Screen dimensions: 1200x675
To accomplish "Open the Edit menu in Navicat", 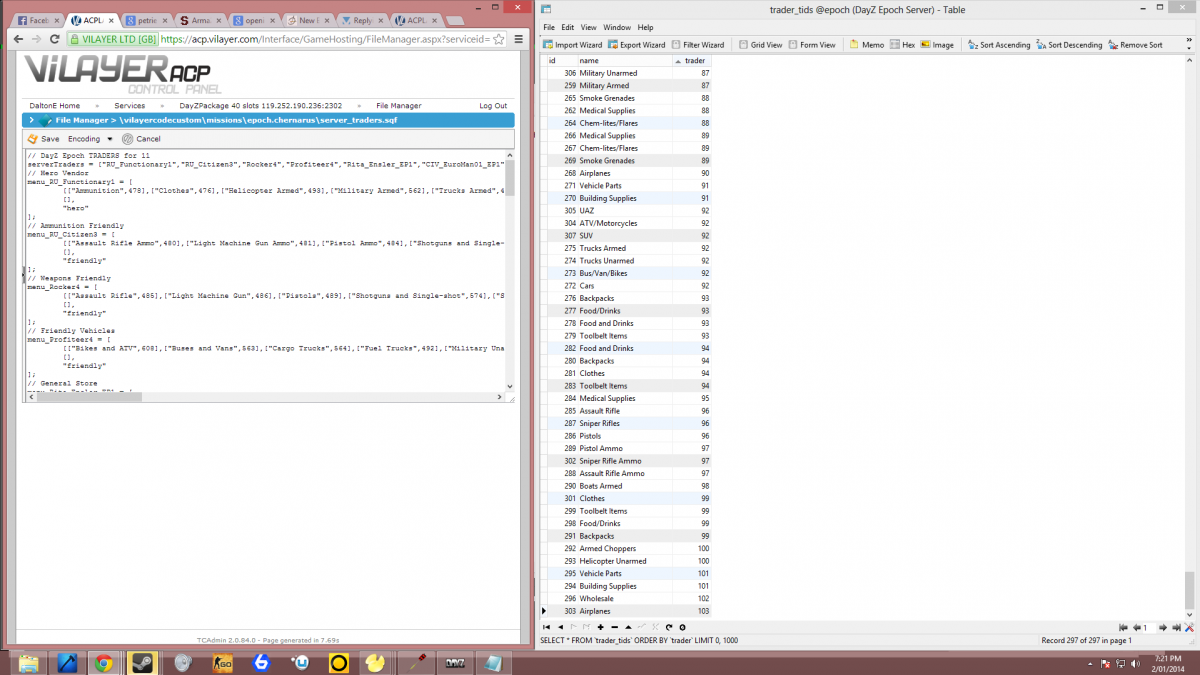I will coord(567,27).
